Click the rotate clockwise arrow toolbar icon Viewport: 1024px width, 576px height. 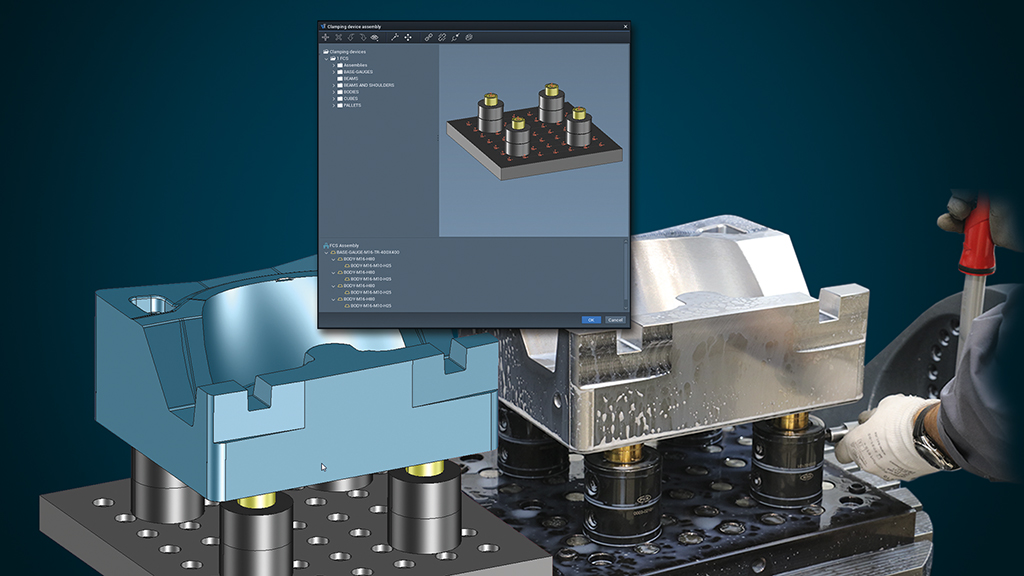tap(363, 37)
